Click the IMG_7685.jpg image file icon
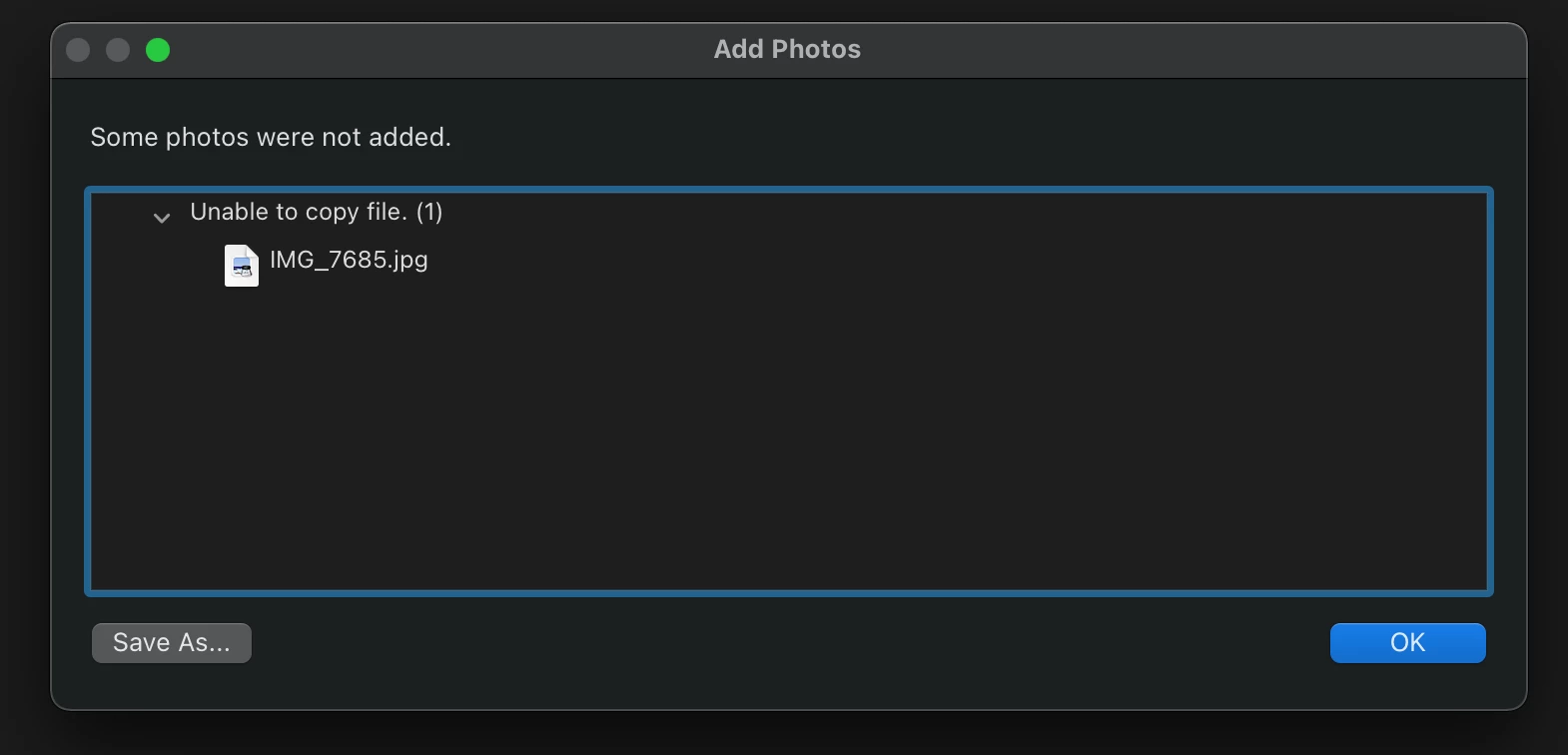The image size is (1568, 755). [x=241, y=266]
